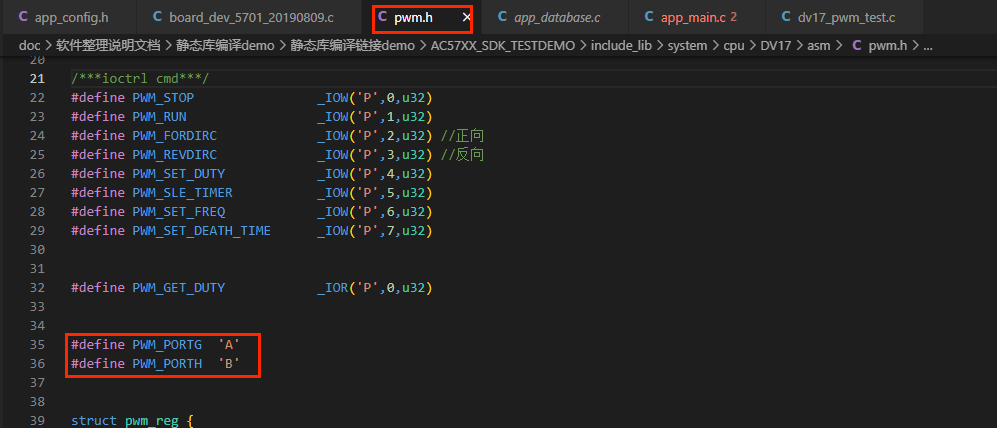
Task: Place cursor on PWM_RUN macro name
Action: (159, 117)
